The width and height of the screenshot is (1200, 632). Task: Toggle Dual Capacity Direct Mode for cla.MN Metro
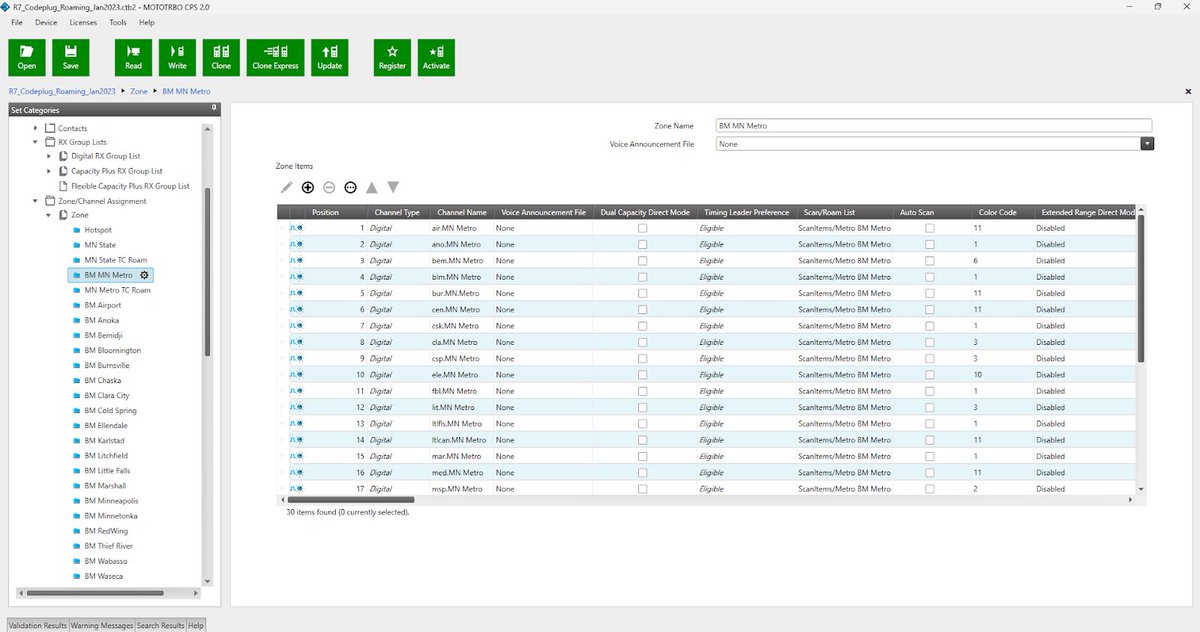[642, 342]
